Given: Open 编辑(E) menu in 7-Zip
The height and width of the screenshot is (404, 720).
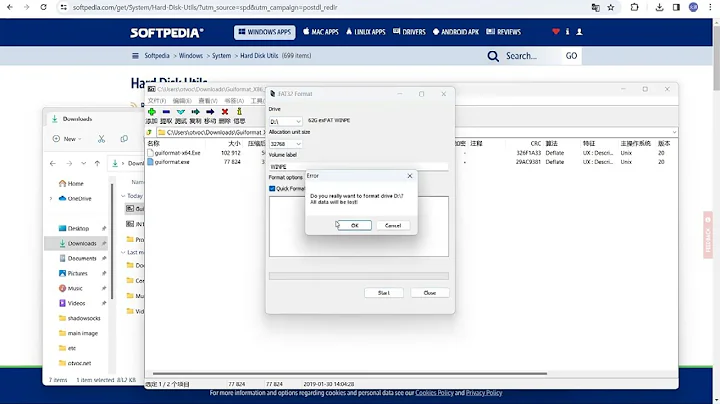Looking at the screenshot, I should click(182, 101).
